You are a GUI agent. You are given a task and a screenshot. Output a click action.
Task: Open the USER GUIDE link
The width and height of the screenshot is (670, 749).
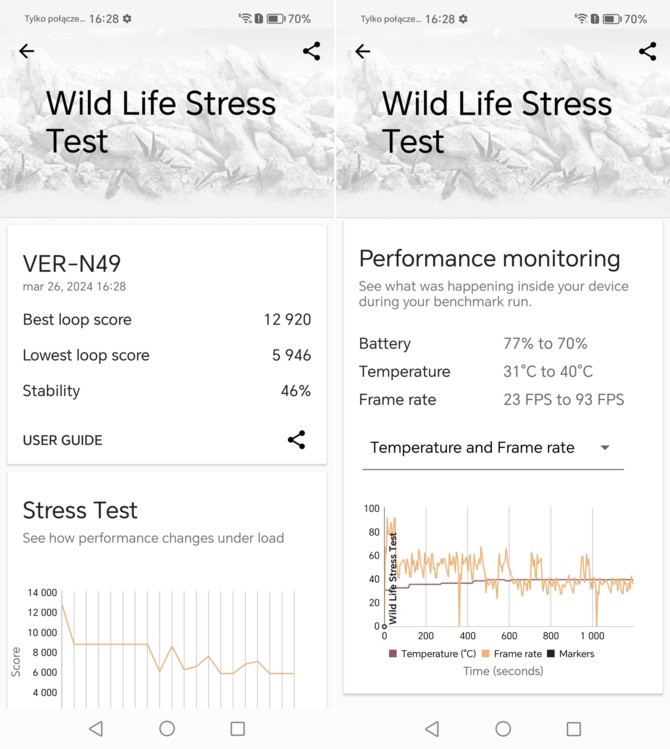(x=63, y=440)
